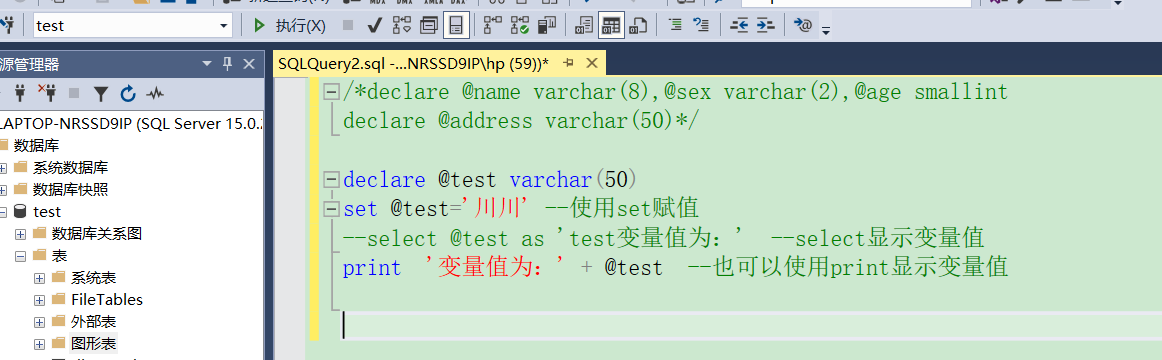Expand the 系统数据库 node
Image resolution: width=1162 pixels, height=360 pixels.
[2, 168]
